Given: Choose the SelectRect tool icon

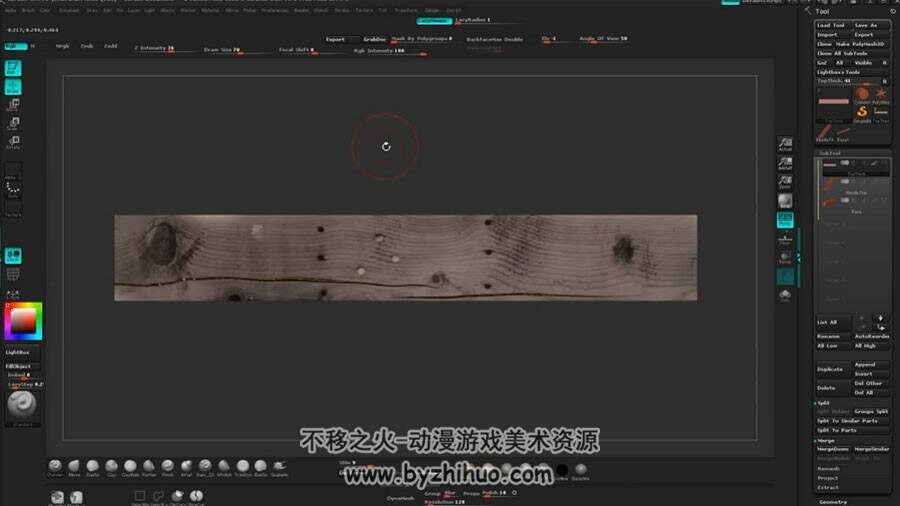Looking at the screenshot, I should (139, 497).
